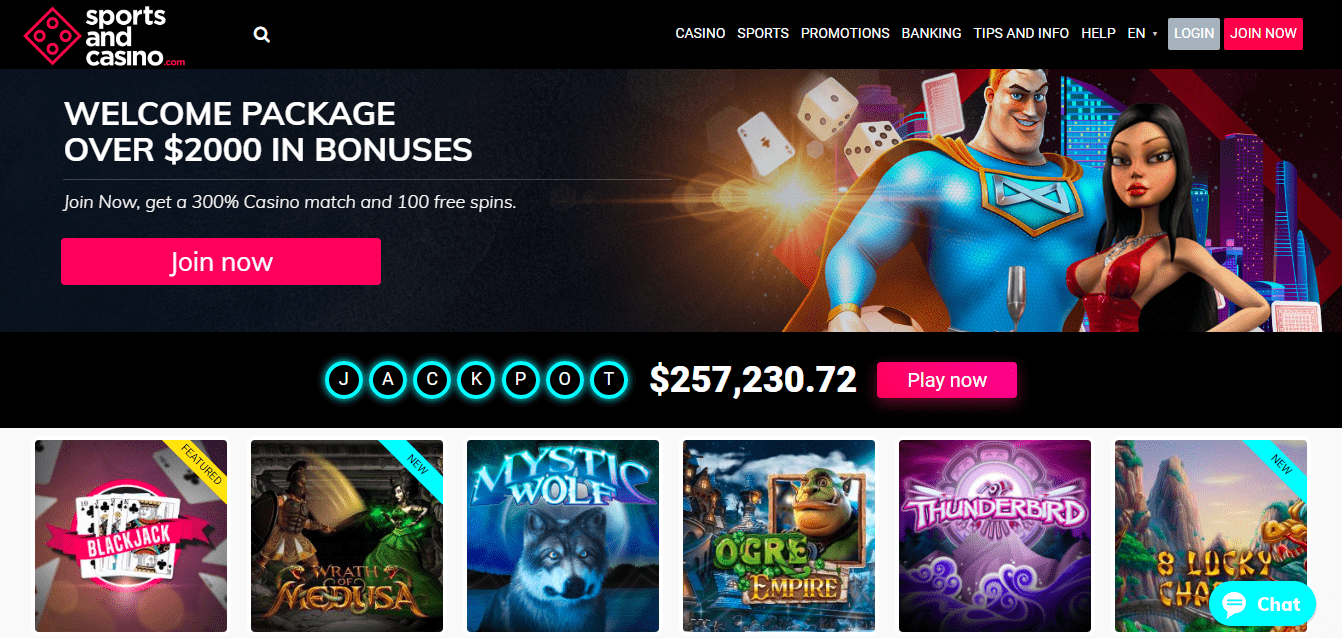Click the jackpot letter T circle

(x=608, y=380)
